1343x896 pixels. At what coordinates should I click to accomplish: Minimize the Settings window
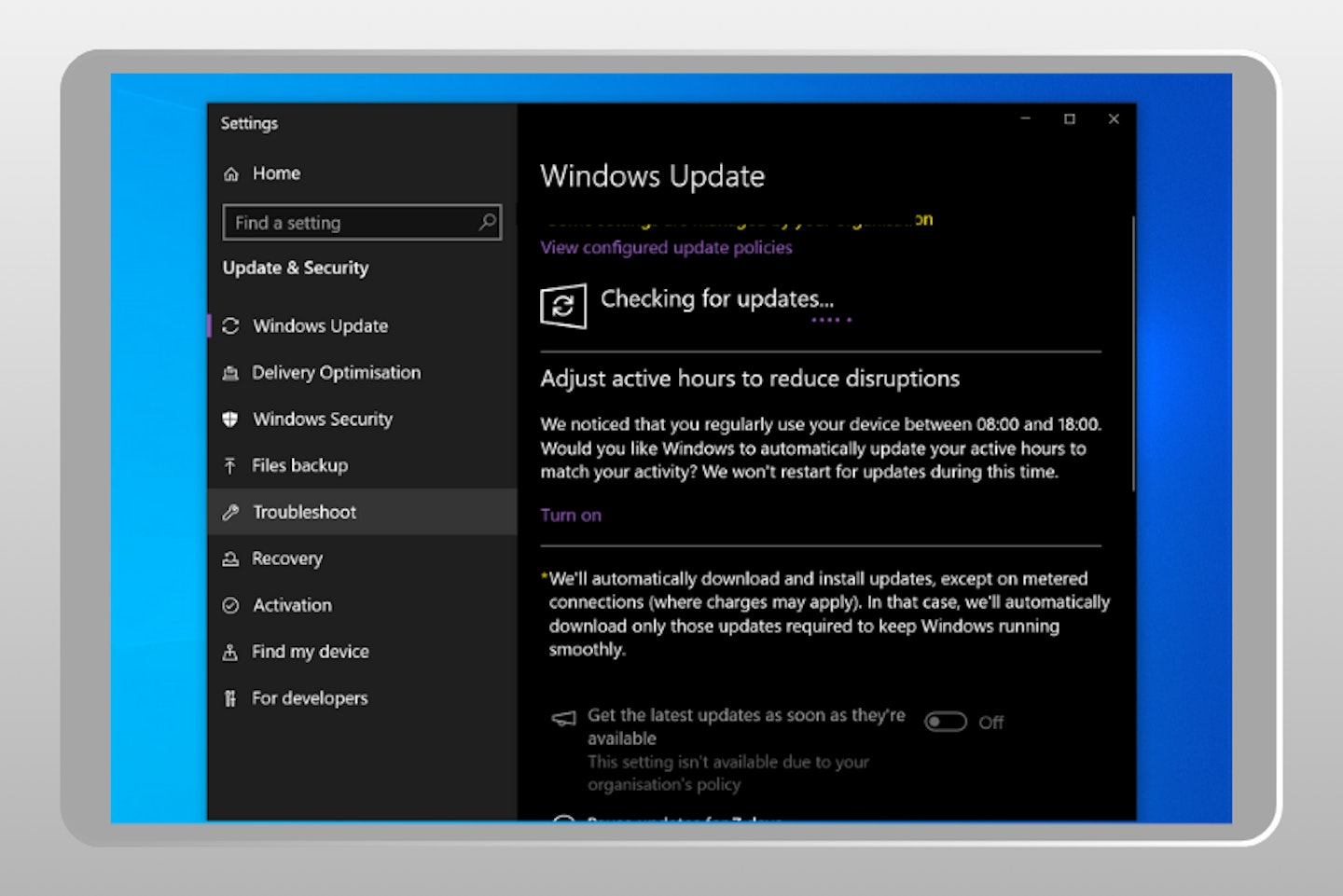(x=1025, y=118)
